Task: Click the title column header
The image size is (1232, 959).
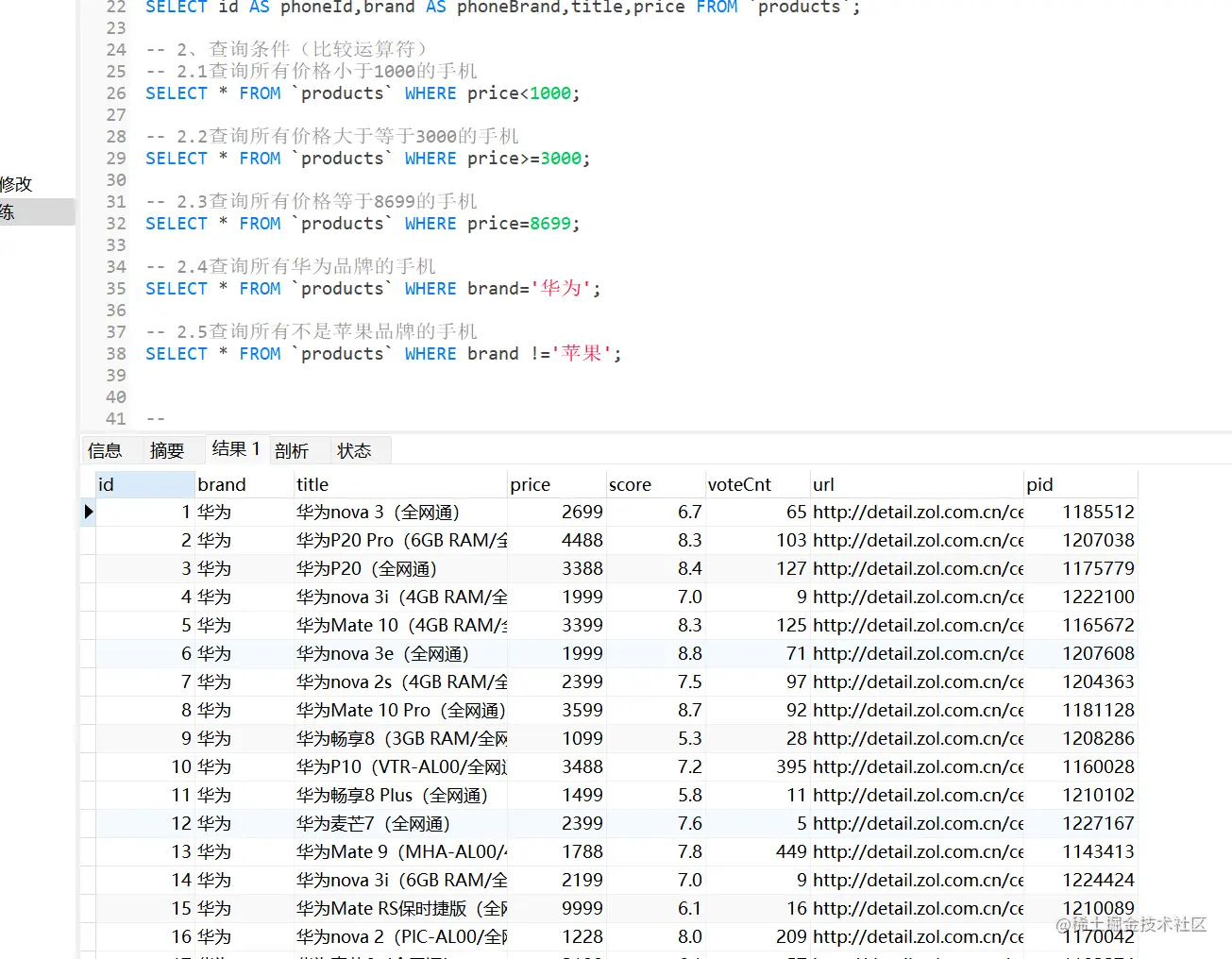Action: tap(401, 484)
